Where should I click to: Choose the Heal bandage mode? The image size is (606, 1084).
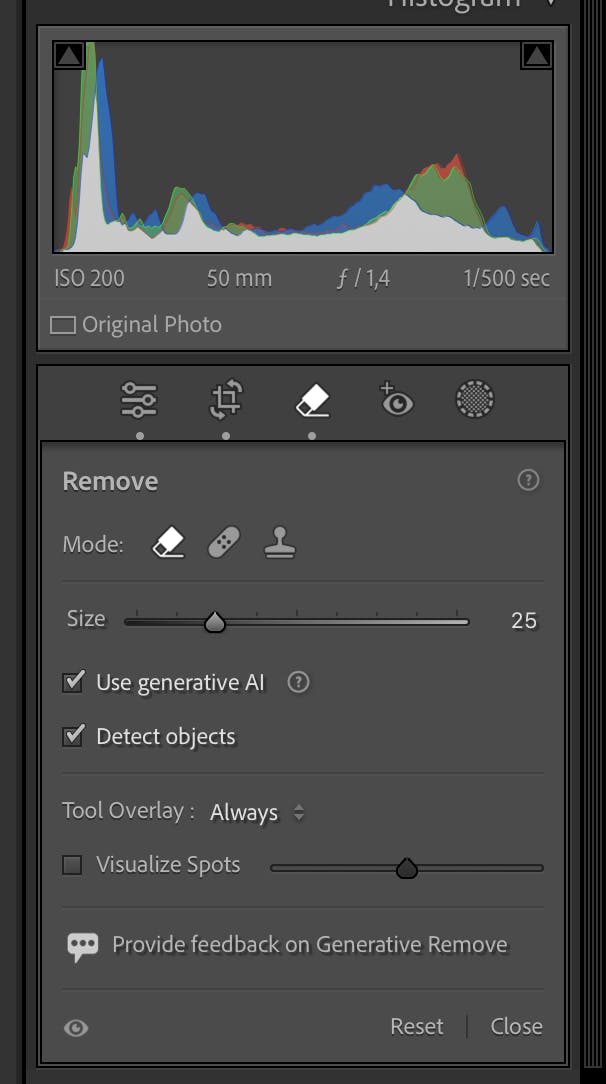(x=225, y=543)
